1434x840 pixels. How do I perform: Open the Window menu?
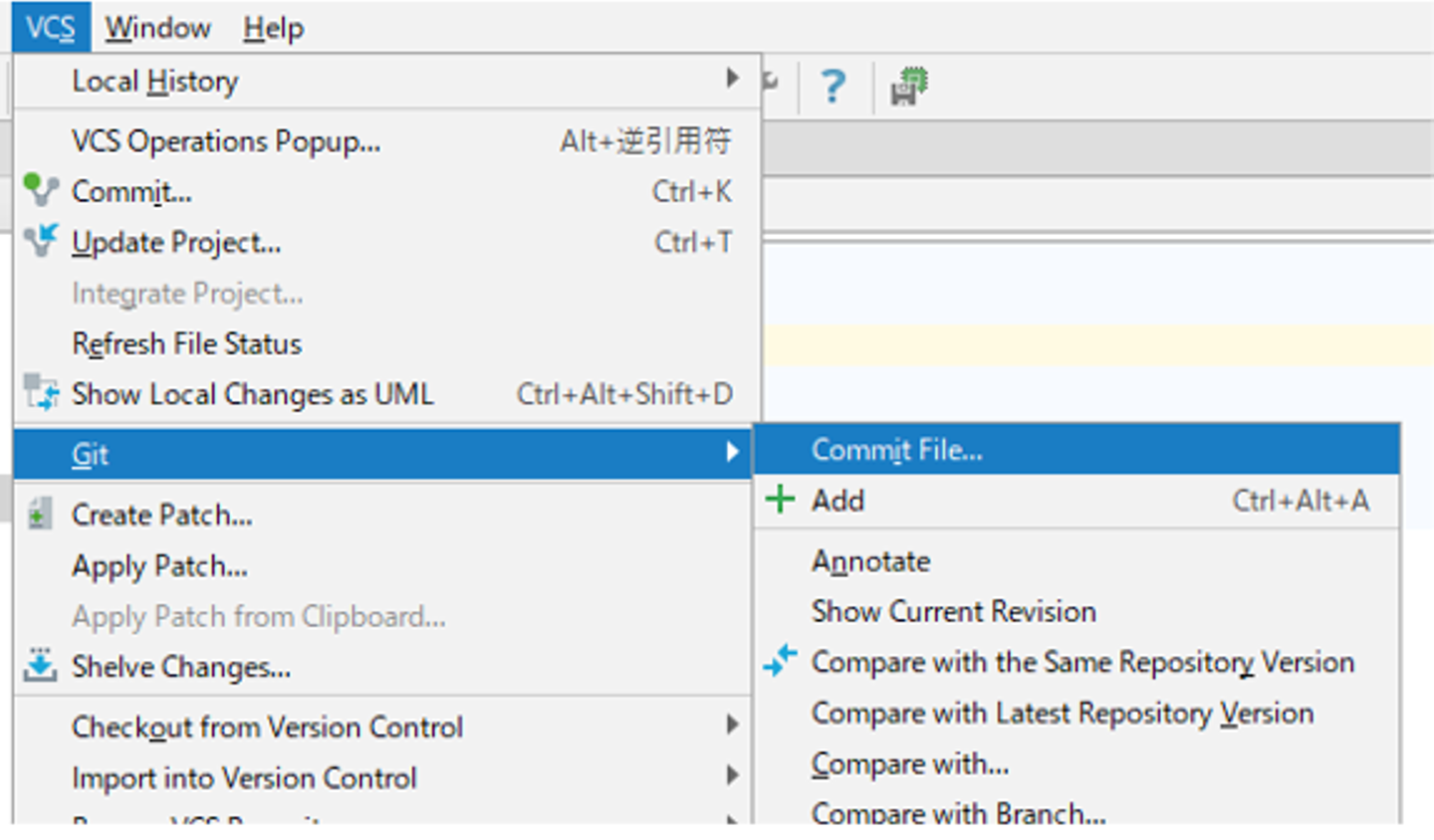point(157,28)
